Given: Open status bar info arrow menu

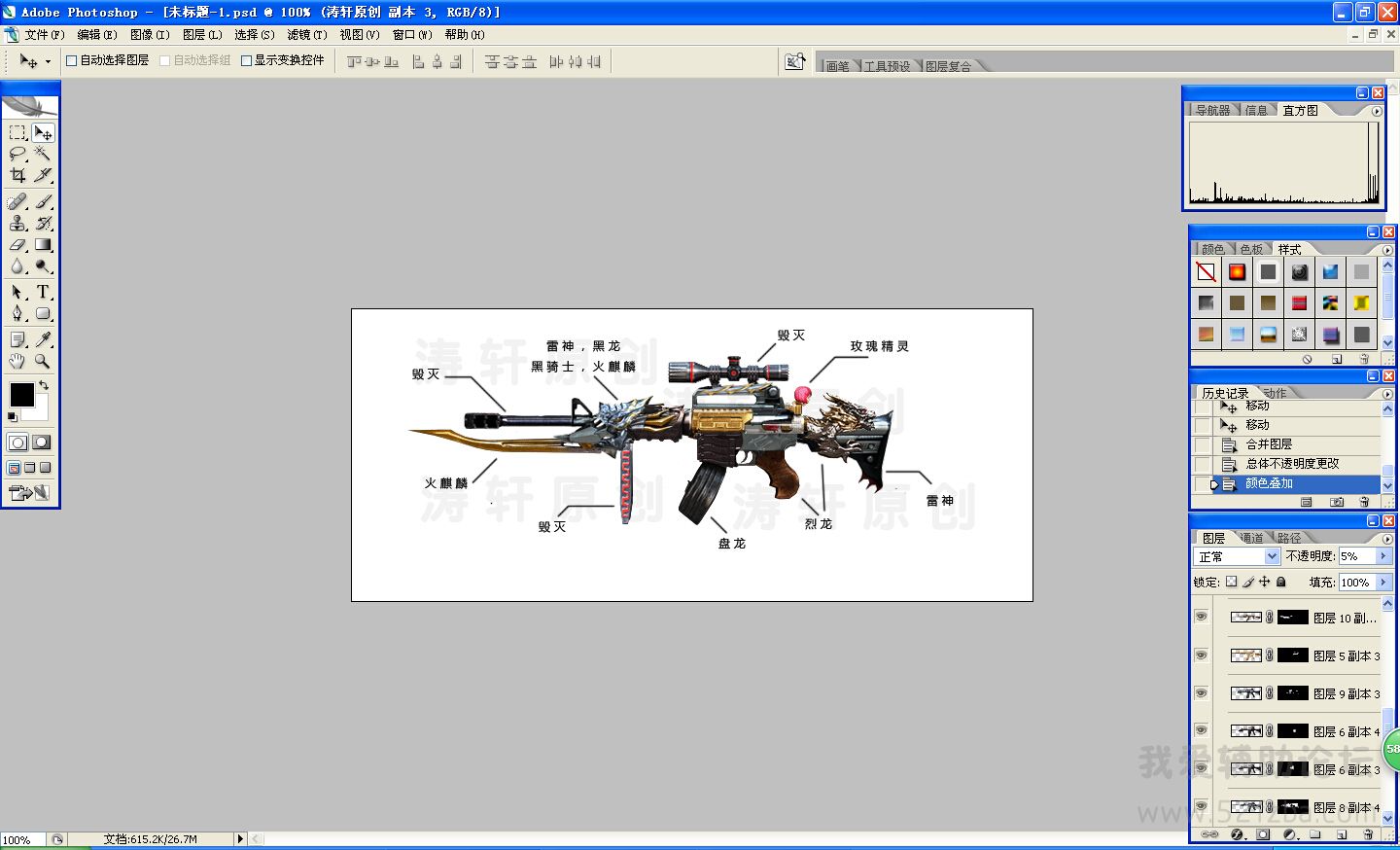Looking at the screenshot, I should point(240,838).
